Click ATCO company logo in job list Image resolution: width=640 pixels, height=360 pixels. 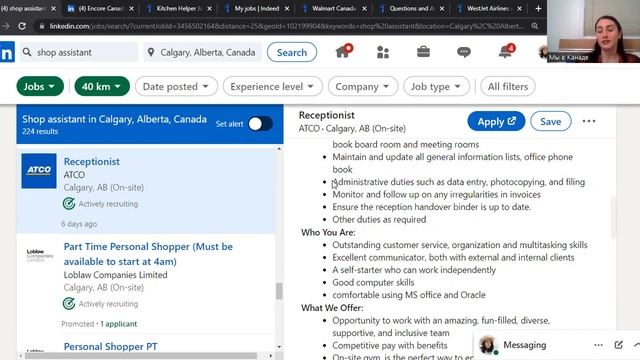39,171
